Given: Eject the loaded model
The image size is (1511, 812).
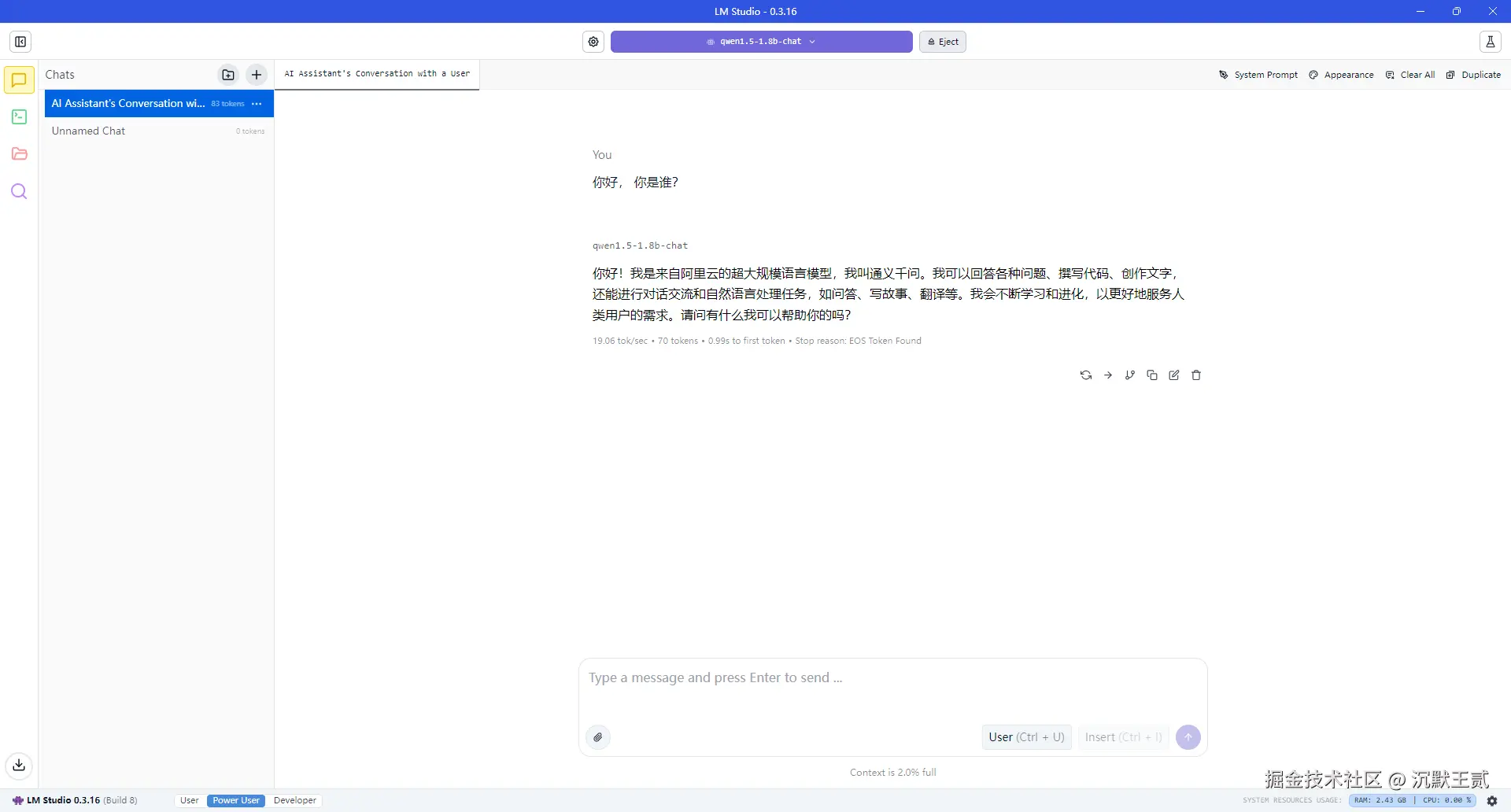Looking at the screenshot, I should click(x=943, y=42).
